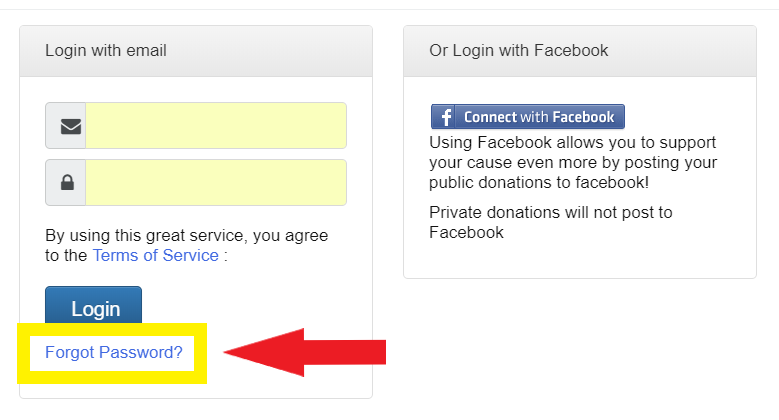779x420 pixels.
Task: Click the red arrow pointing at Forgot Password
Action: (x=300, y=352)
